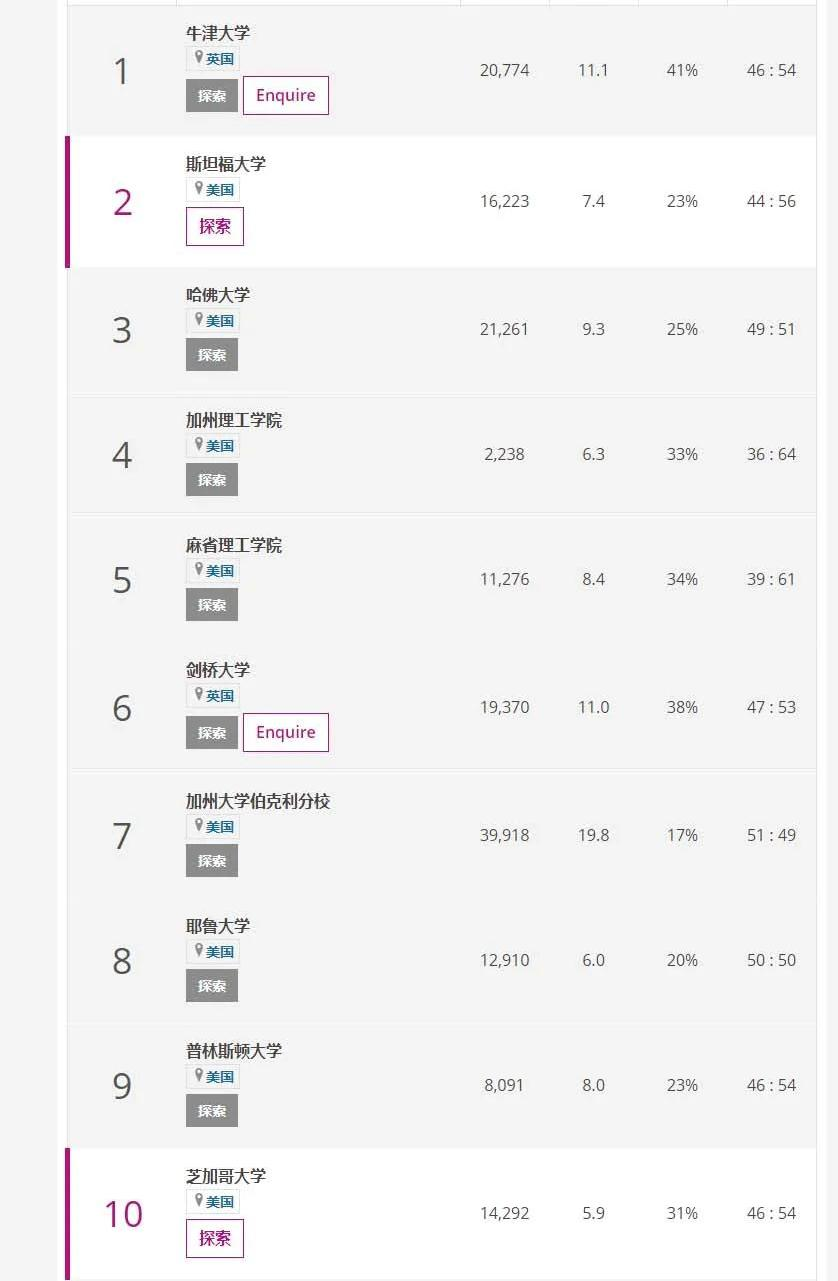Click the 探索 button for 芝加哥大学
Image resolution: width=838 pixels, height=1281 pixels.
click(x=215, y=1238)
